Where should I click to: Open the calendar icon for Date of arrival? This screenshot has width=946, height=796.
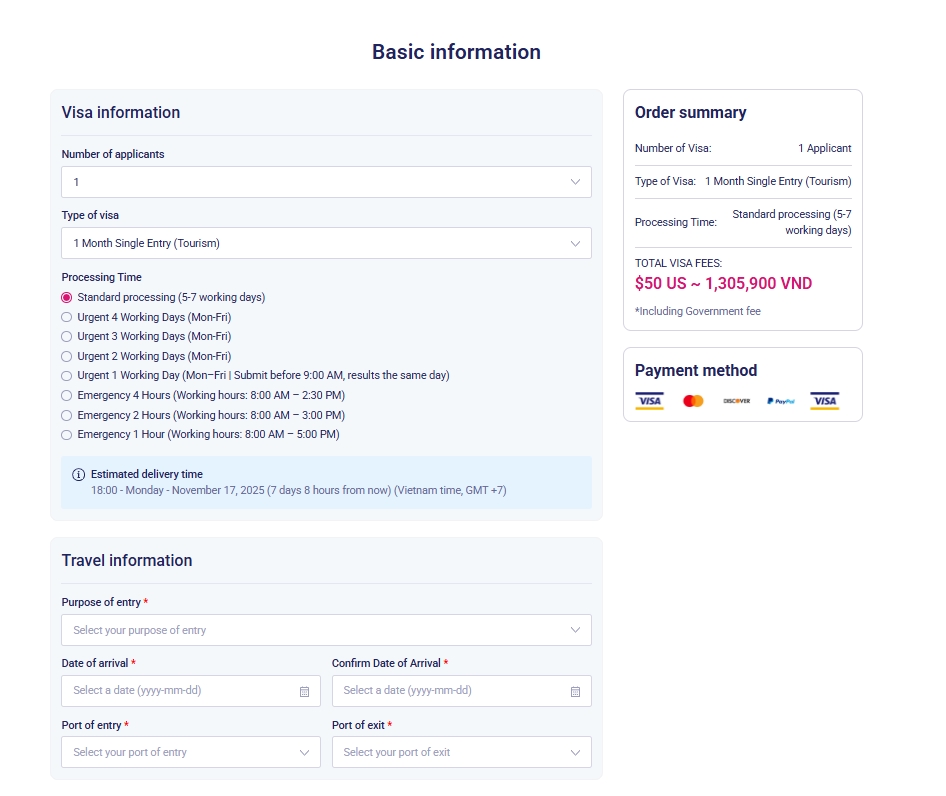305,690
